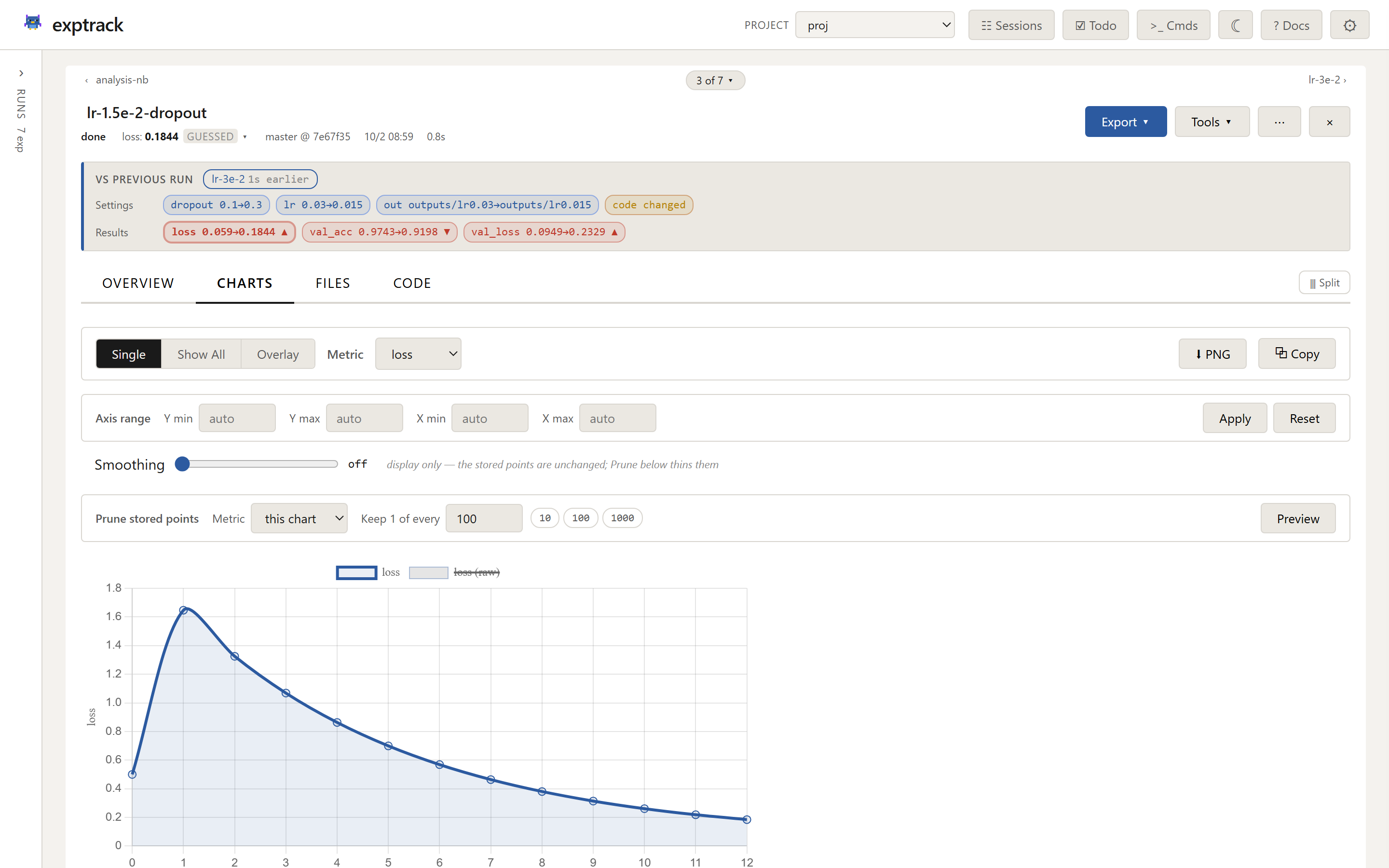Apply the axis range
Viewport: 1389px width, 868px height.
(1235, 418)
